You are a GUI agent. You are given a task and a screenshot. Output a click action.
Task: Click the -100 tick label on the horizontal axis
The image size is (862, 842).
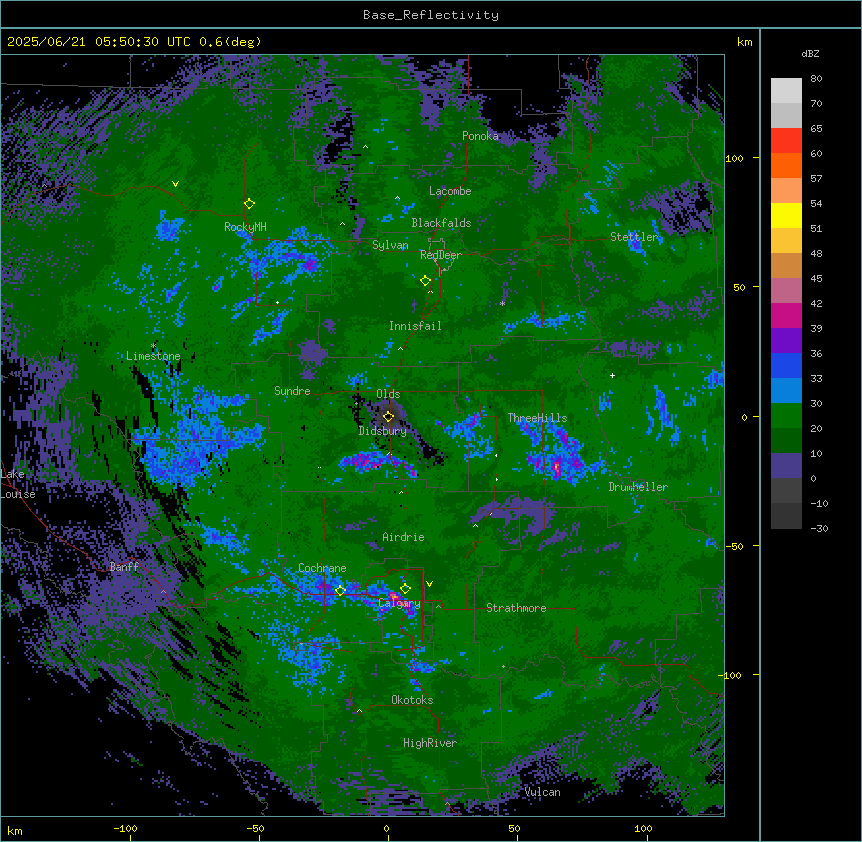click(125, 829)
